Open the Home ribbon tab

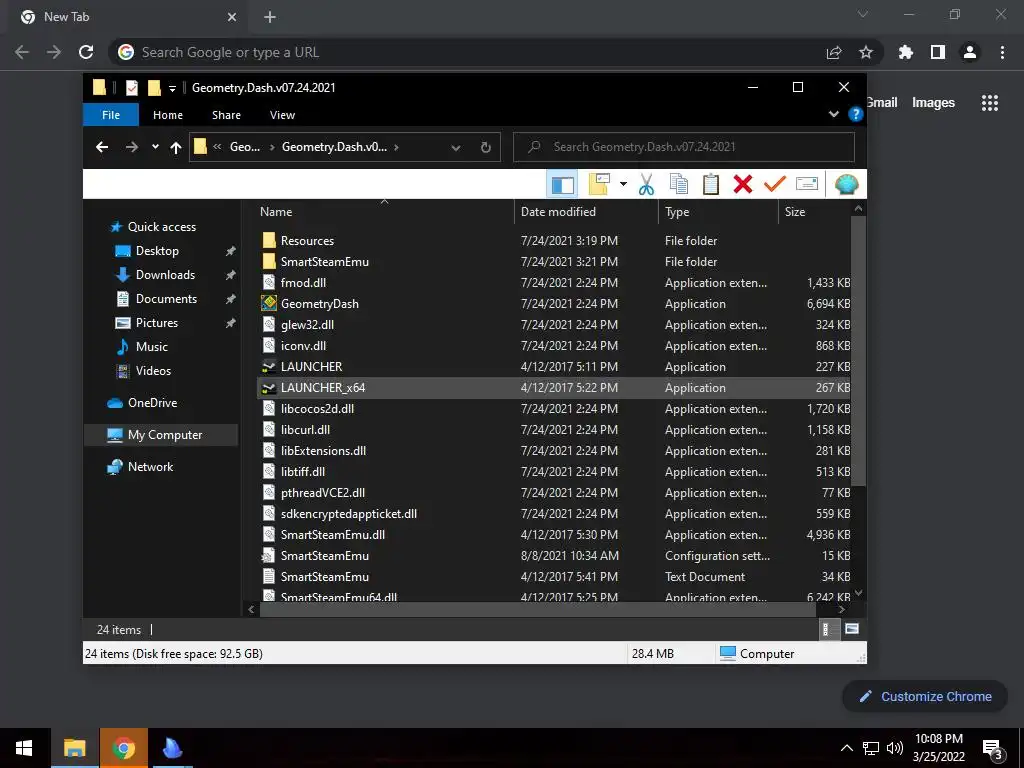[168, 115]
